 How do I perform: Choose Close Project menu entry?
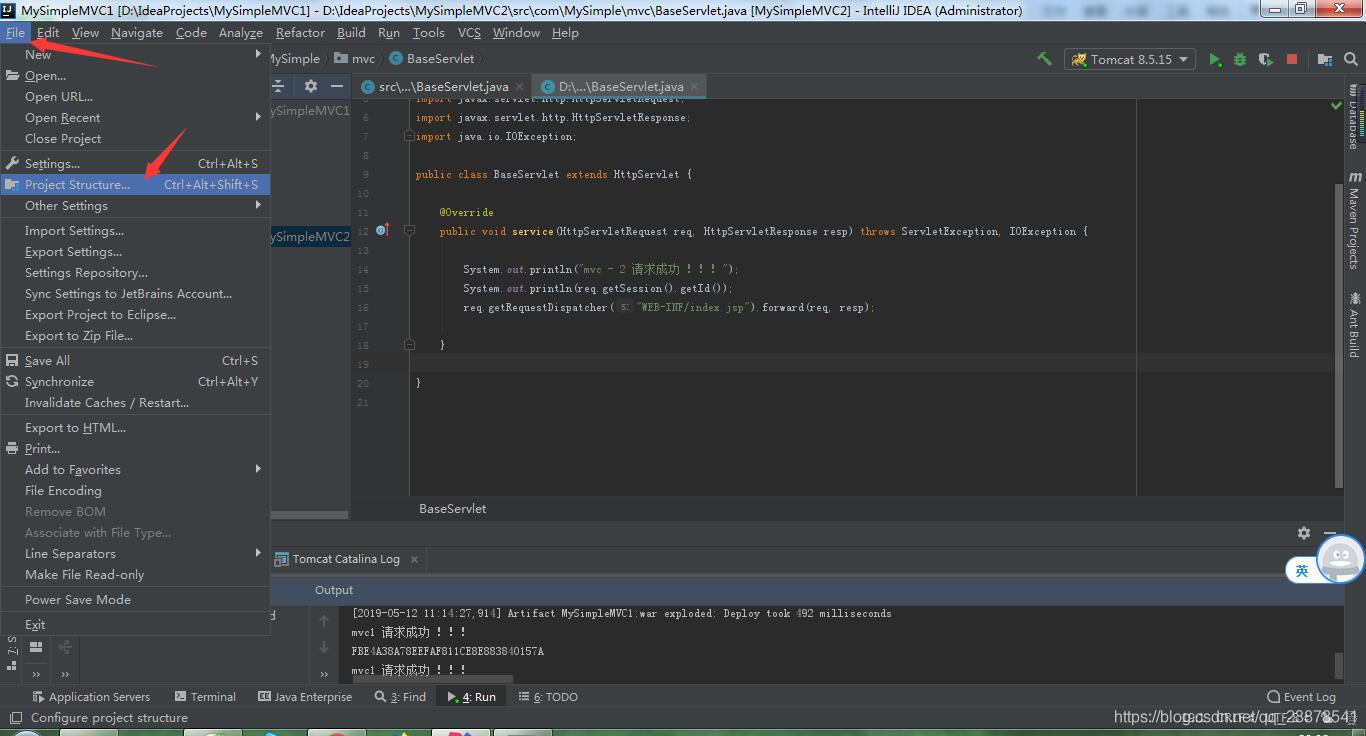[135, 138]
